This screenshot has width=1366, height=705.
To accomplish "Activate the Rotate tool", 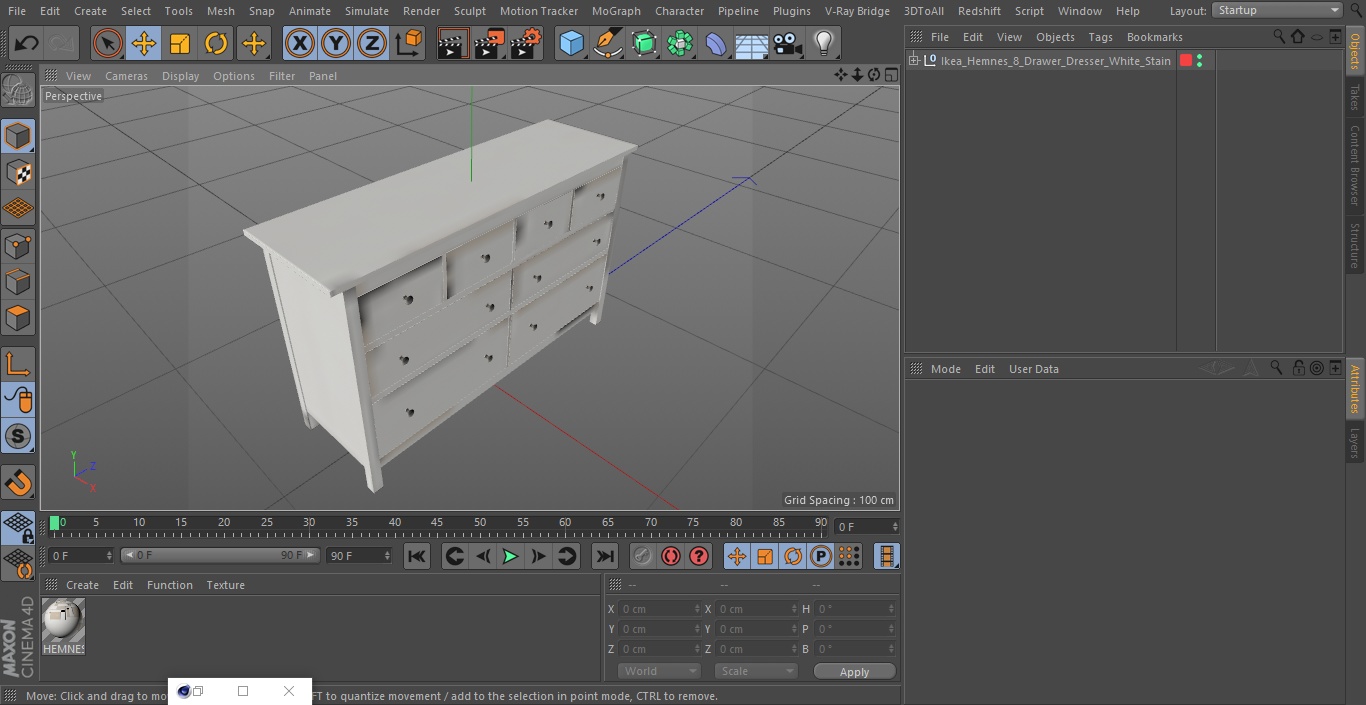I will tap(216, 43).
